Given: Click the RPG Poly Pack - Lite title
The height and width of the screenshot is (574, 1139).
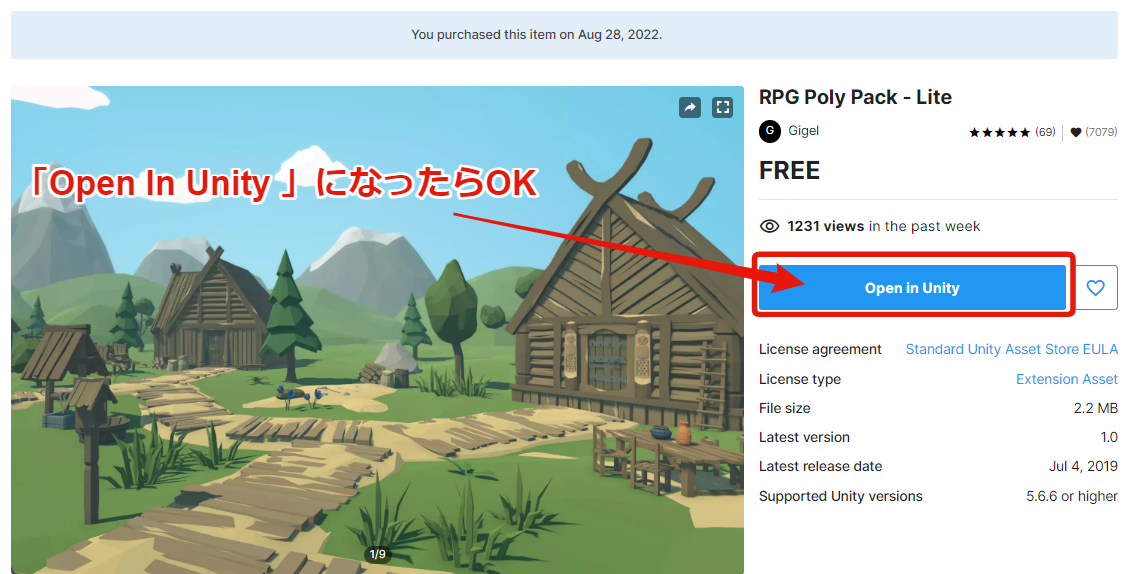Looking at the screenshot, I should [x=855, y=97].
